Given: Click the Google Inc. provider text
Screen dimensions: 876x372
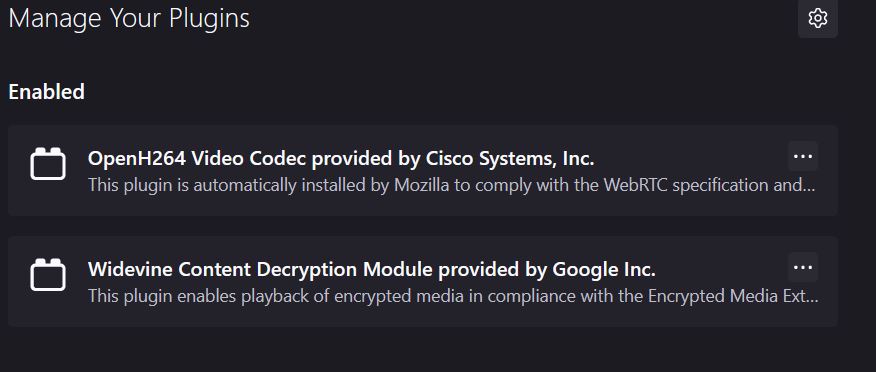Looking at the screenshot, I should coord(604,269).
